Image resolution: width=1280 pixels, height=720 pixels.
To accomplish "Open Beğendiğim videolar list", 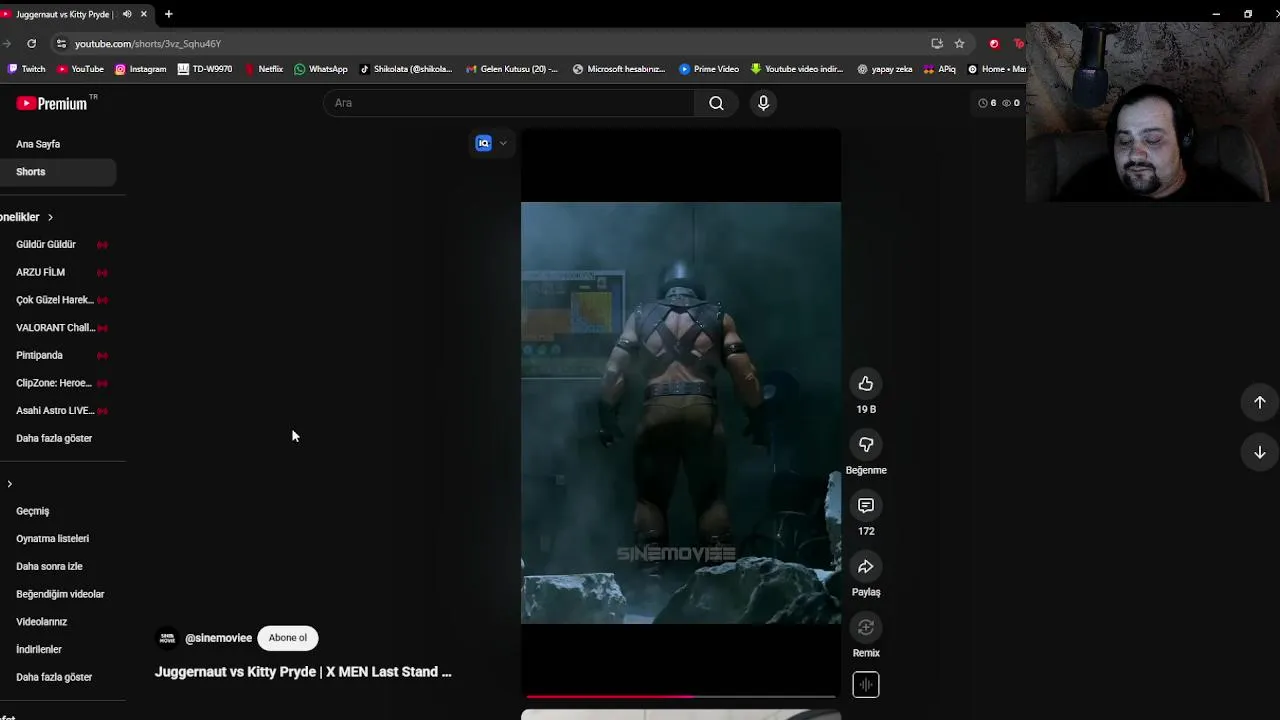I will pyautogui.click(x=62, y=594).
